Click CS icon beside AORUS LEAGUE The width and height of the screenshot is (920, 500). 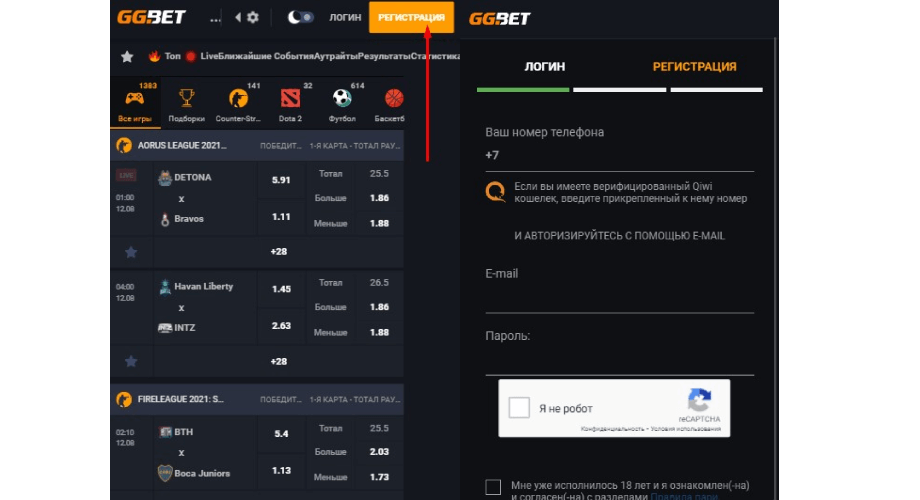click(124, 146)
